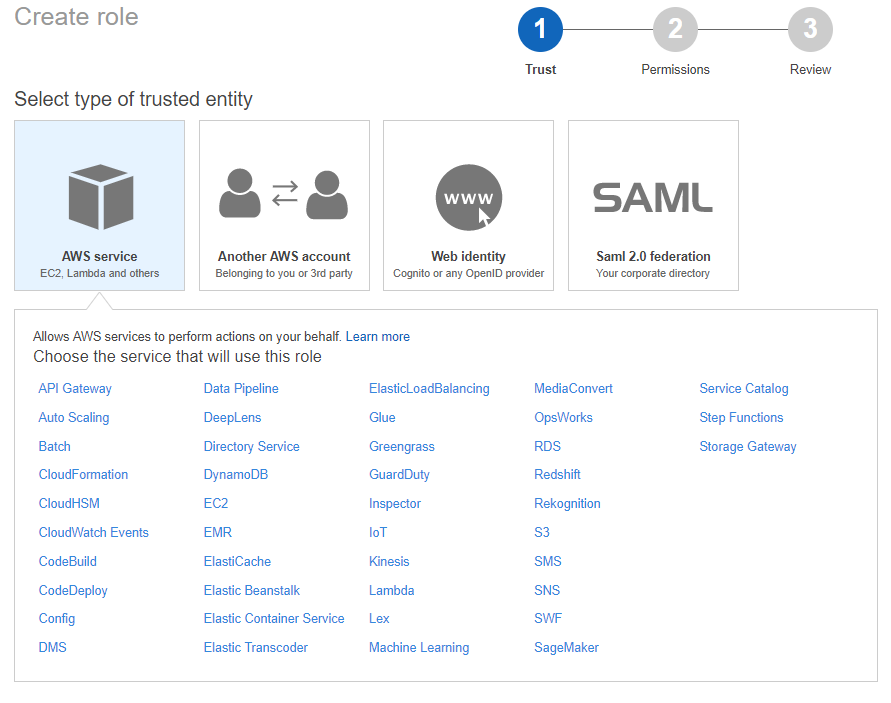Select CloudFormation service link
The width and height of the screenshot is (891, 703).
coord(83,475)
